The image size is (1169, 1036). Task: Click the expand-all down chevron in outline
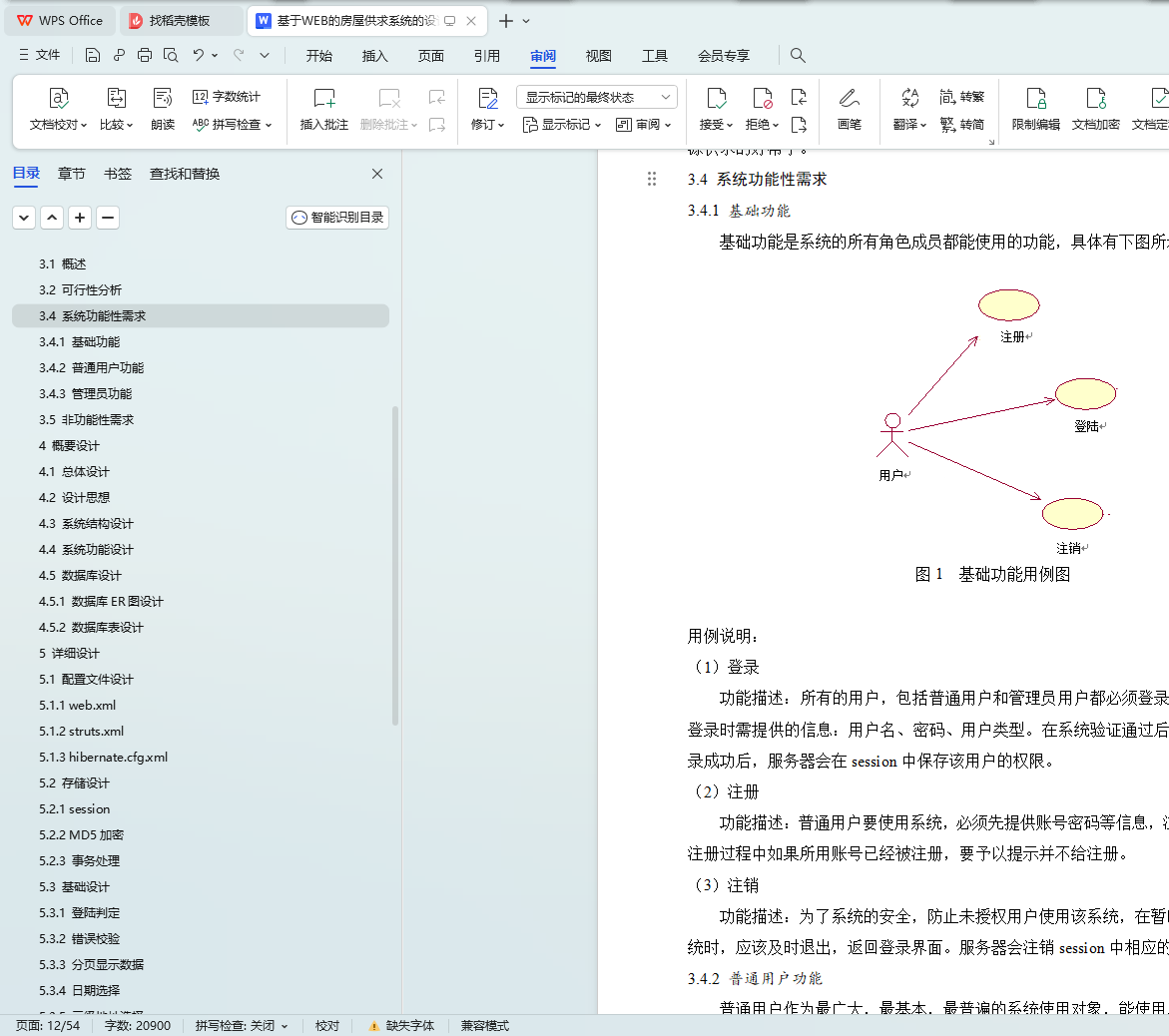[x=24, y=218]
